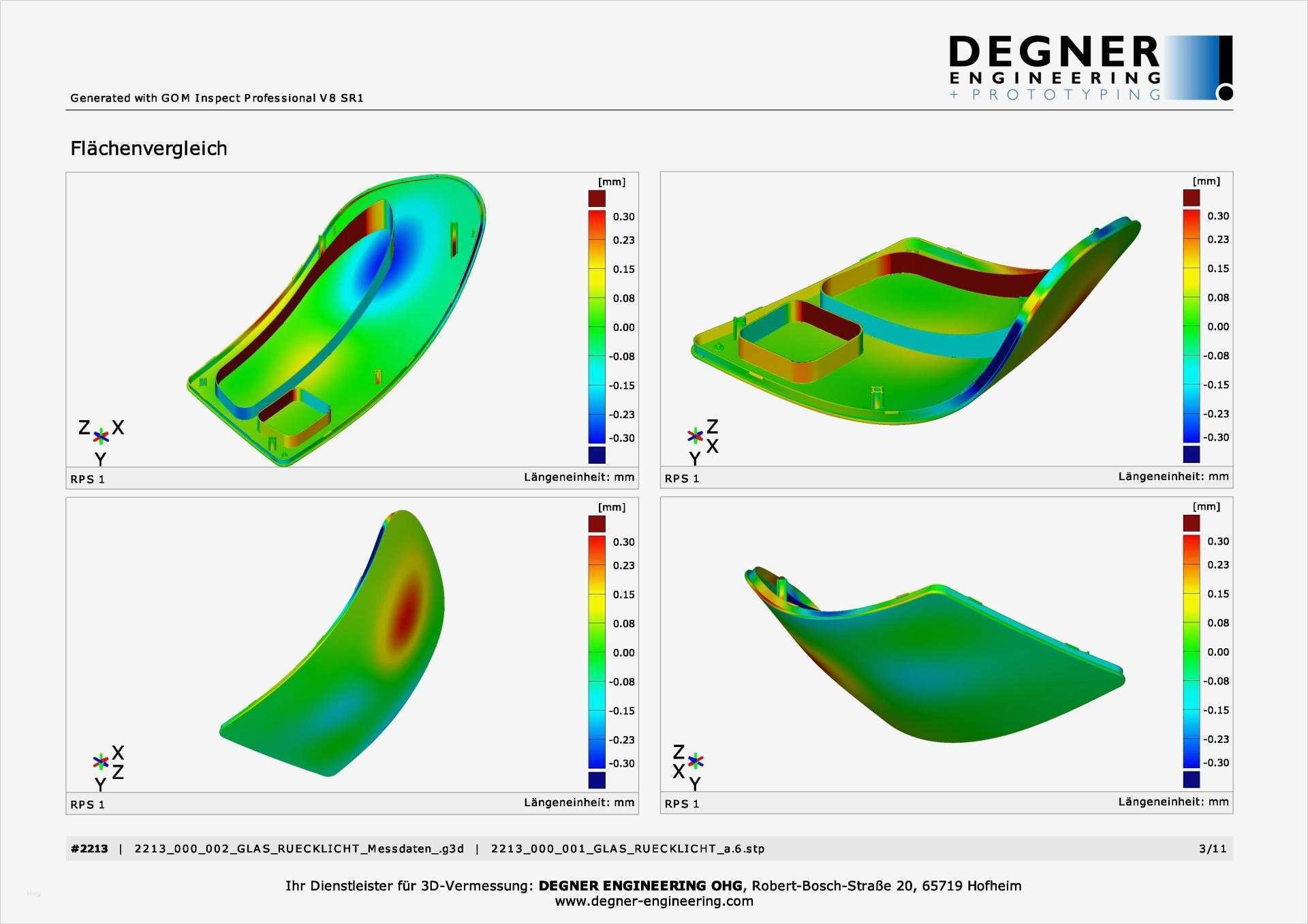Click the 2213_000_001_GLAS_RUECKLICHT_a.6.stp file name
1308x924 pixels.
click(x=627, y=848)
